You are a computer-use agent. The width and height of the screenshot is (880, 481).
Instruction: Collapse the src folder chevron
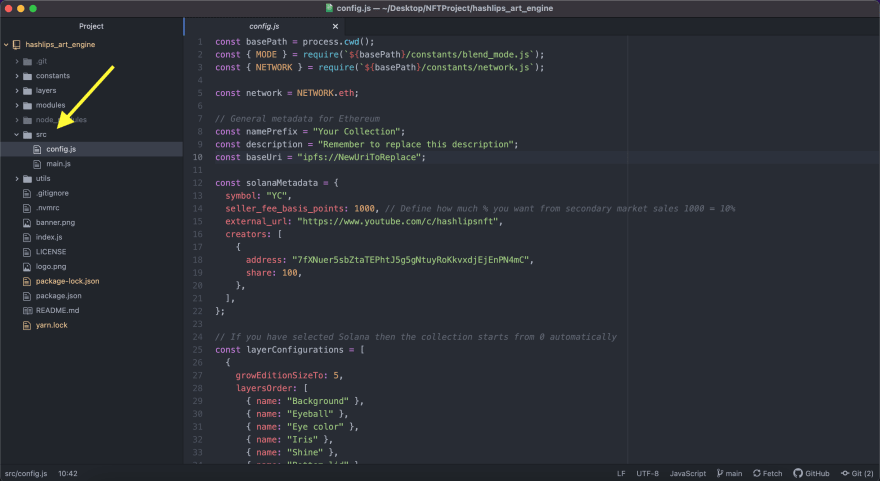(x=16, y=135)
